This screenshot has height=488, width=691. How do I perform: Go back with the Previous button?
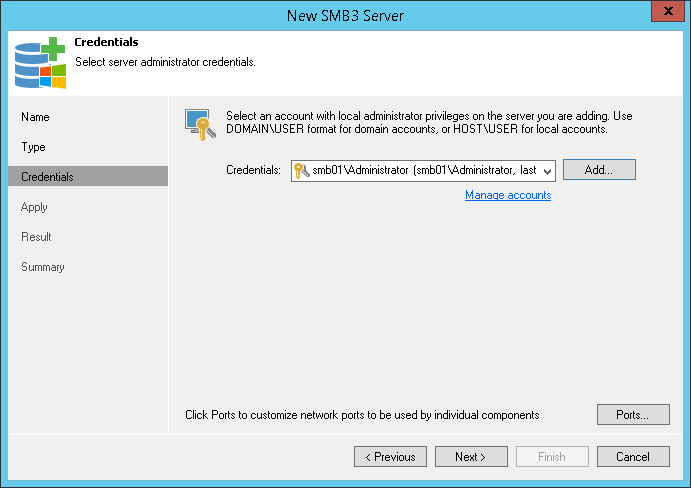[390, 457]
